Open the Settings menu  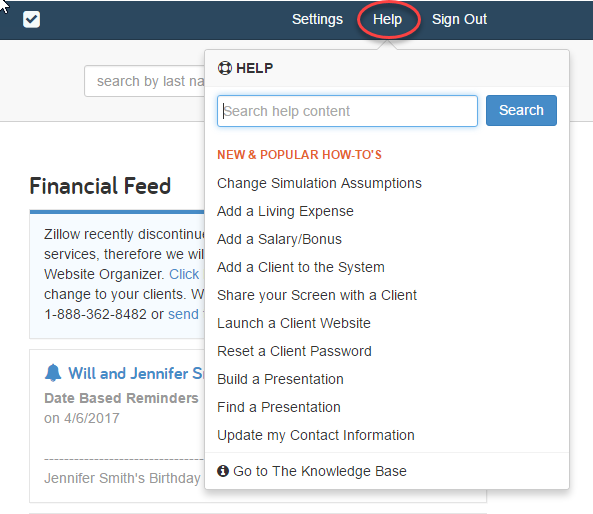[317, 19]
